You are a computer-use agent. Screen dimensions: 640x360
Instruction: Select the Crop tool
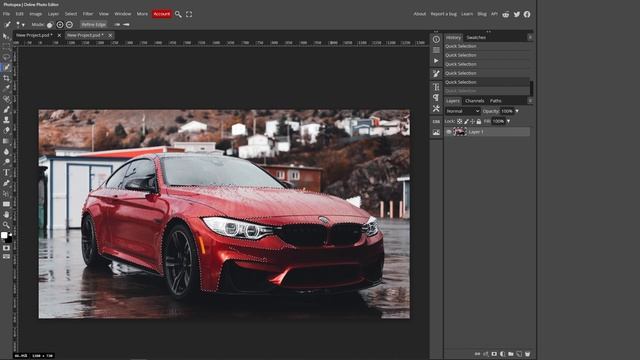[x=6, y=78]
